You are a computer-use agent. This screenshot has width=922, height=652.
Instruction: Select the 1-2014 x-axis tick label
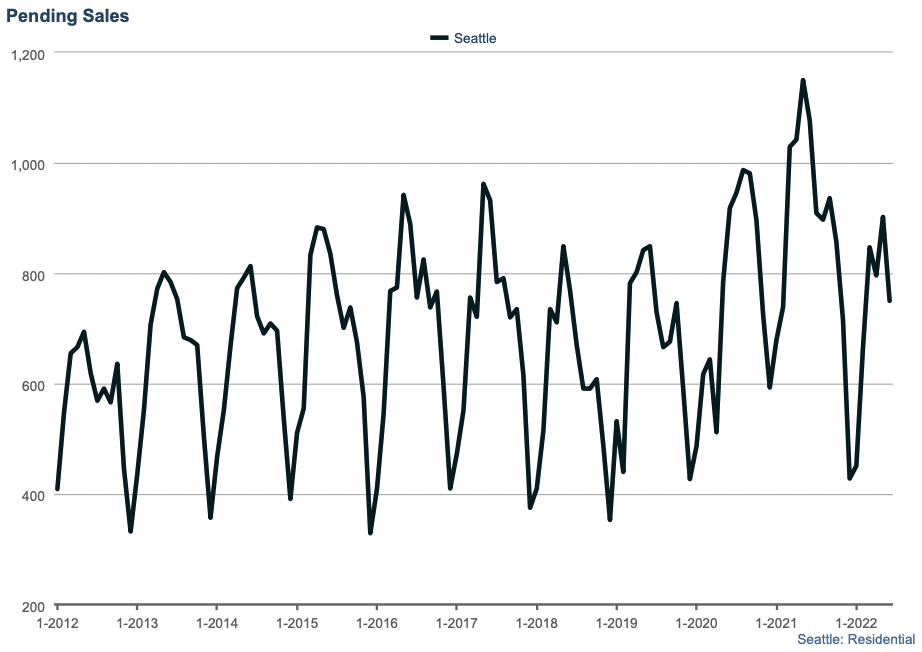[217, 622]
